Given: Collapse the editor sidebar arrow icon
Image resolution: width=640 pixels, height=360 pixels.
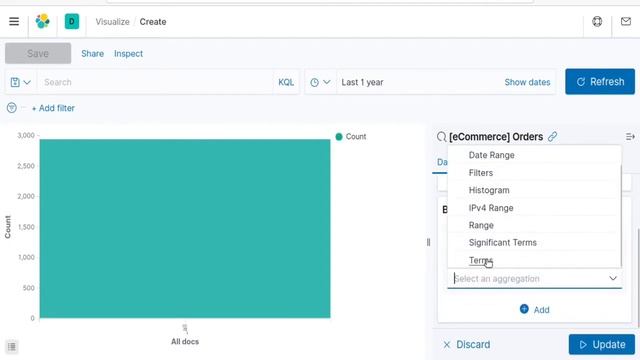Looking at the screenshot, I should click(x=630, y=137).
